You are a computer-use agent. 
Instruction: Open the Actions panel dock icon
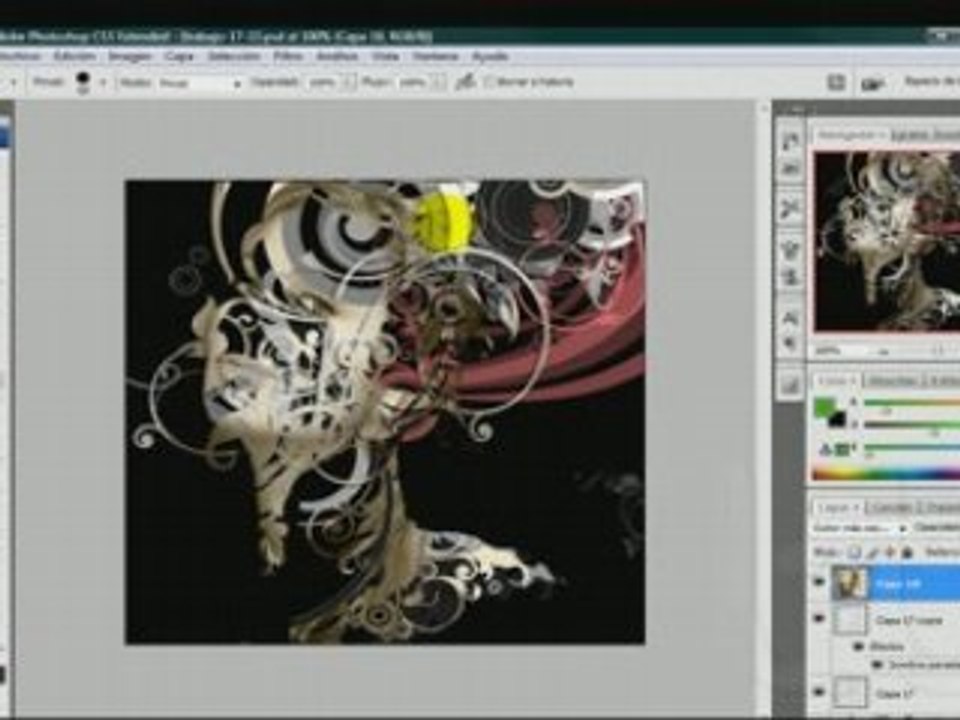pyautogui.click(x=790, y=168)
